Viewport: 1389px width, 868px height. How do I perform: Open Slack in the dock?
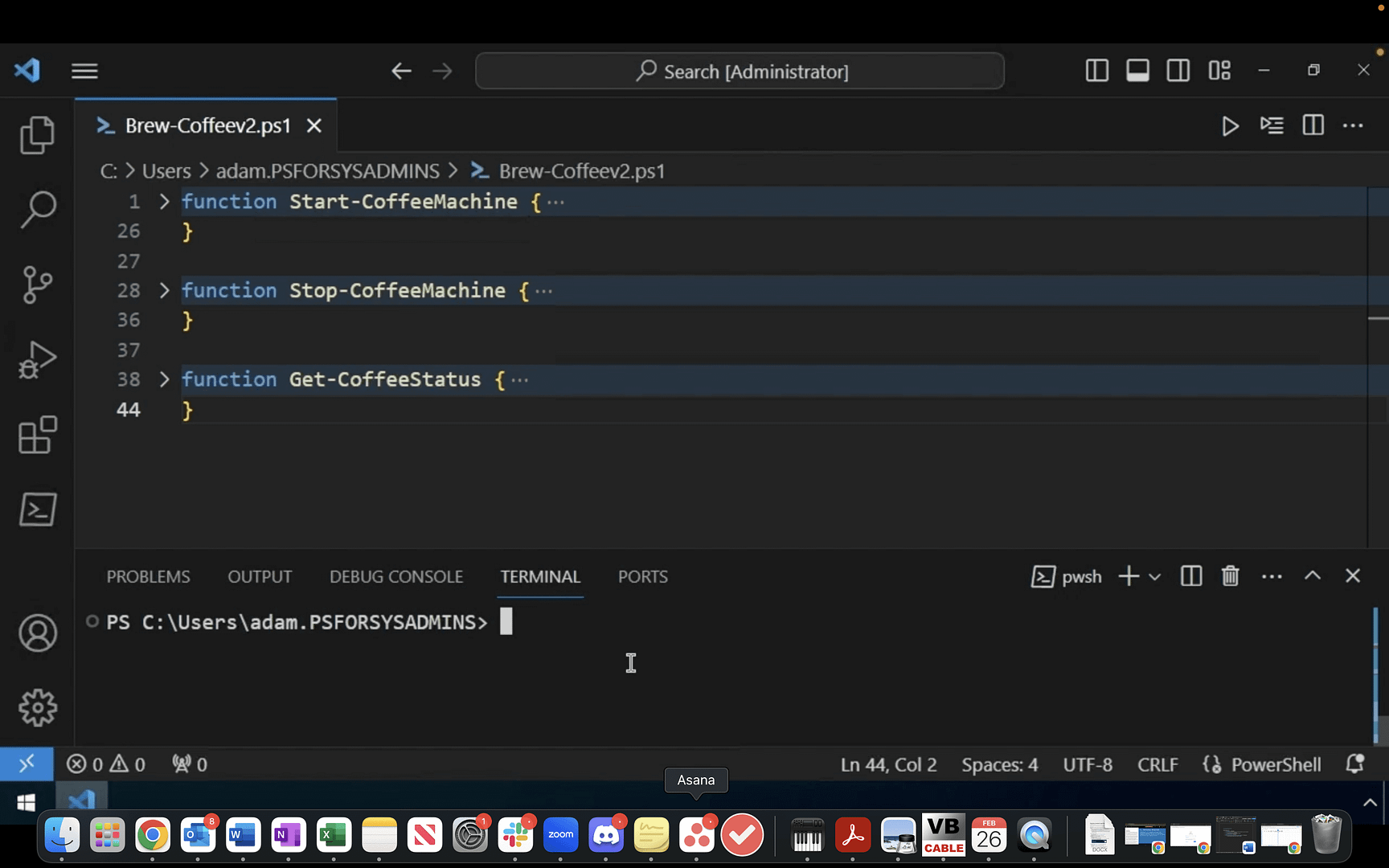(515, 836)
